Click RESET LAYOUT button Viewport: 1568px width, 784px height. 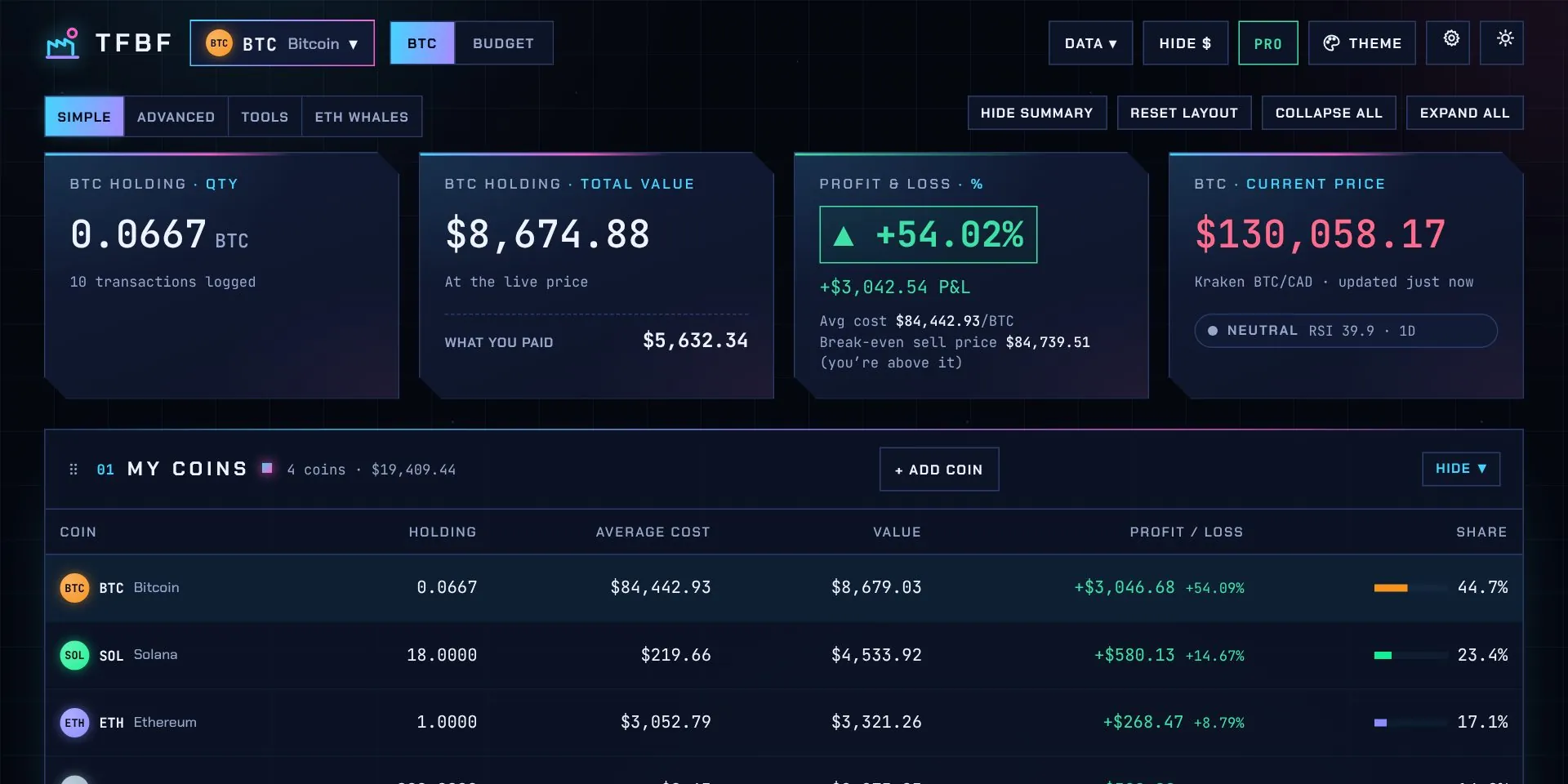tap(1183, 113)
